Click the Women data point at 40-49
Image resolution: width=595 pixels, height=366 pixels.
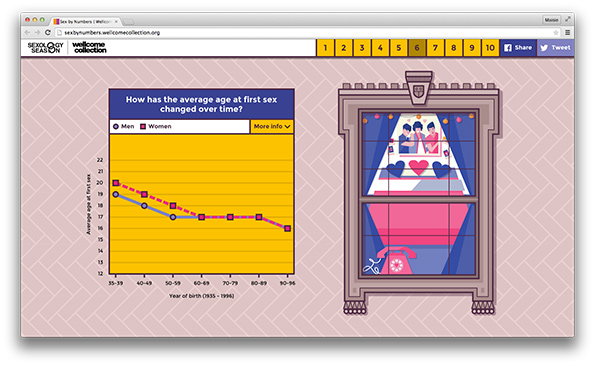point(144,194)
